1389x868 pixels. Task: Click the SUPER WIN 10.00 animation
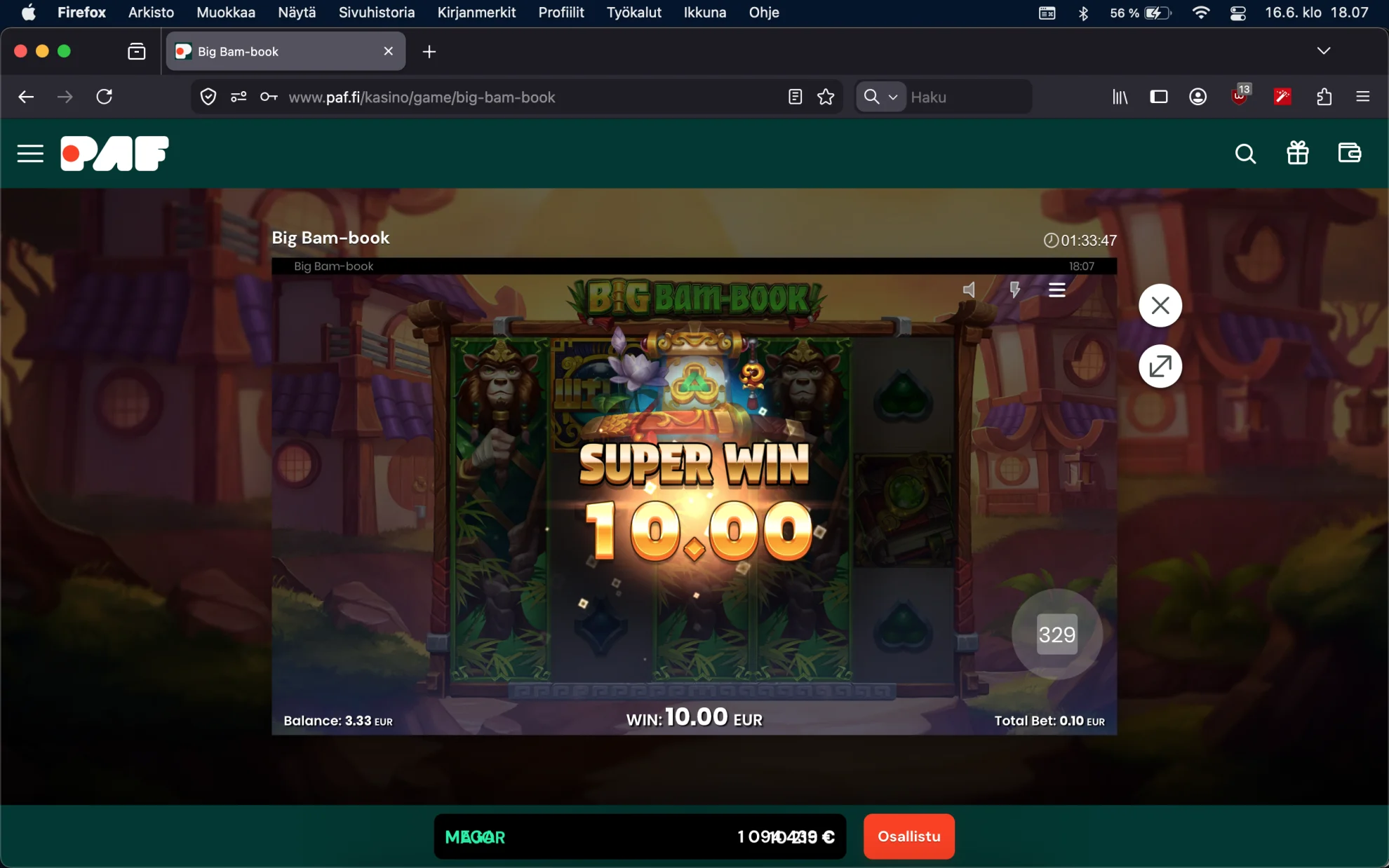[x=695, y=501]
